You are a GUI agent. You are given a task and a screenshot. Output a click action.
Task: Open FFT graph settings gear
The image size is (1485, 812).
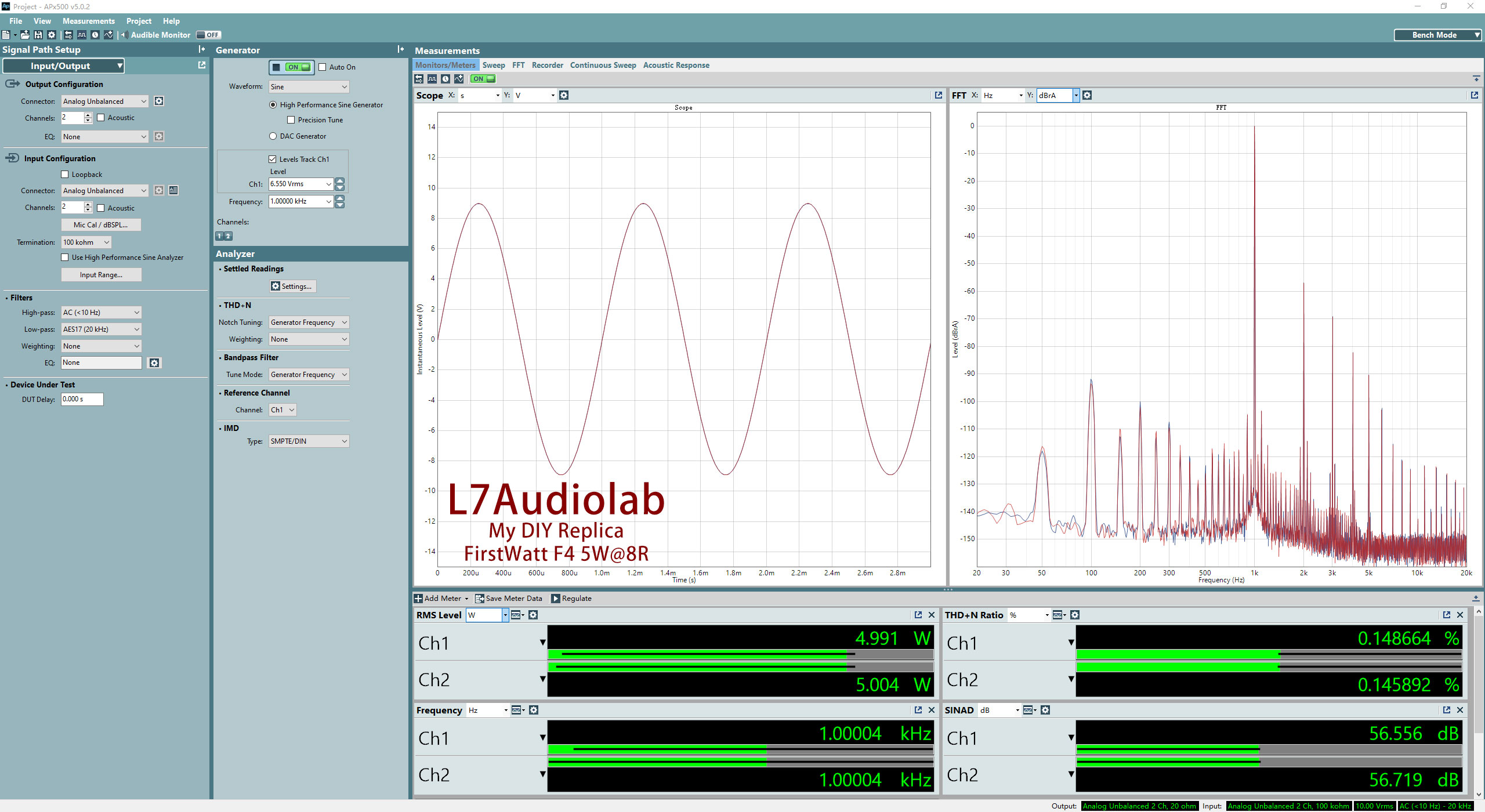pos(1087,95)
